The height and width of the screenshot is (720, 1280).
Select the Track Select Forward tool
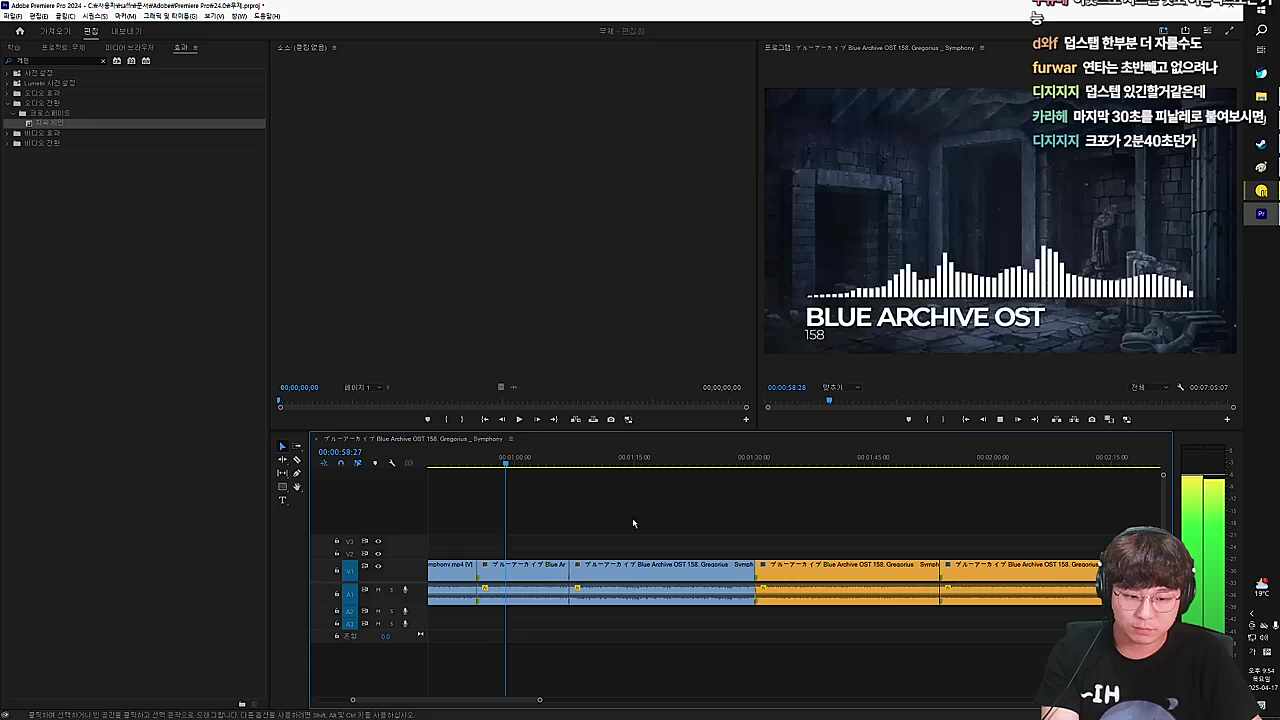[297, 446]
